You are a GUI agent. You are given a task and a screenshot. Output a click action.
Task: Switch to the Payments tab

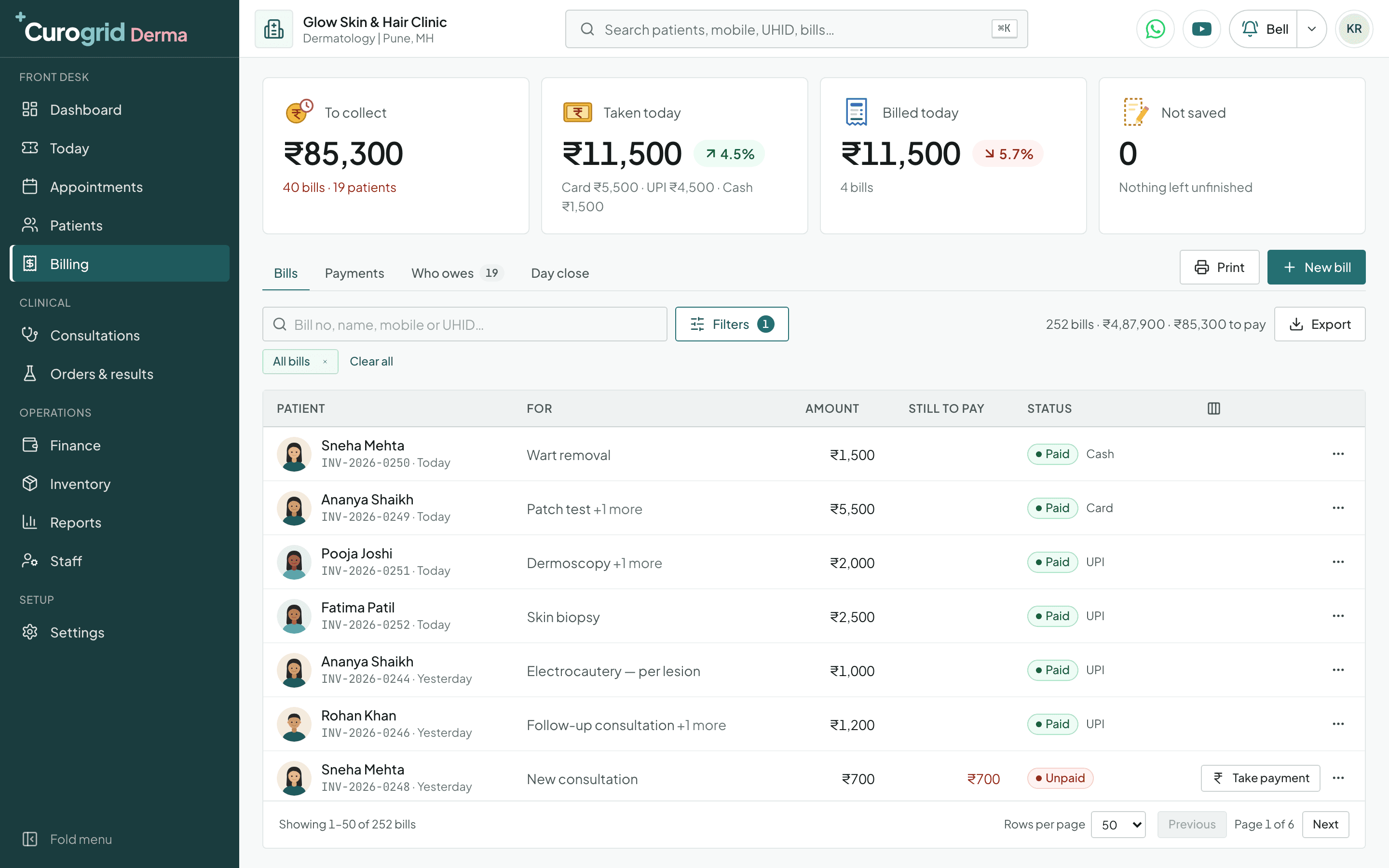coord(354,273)
